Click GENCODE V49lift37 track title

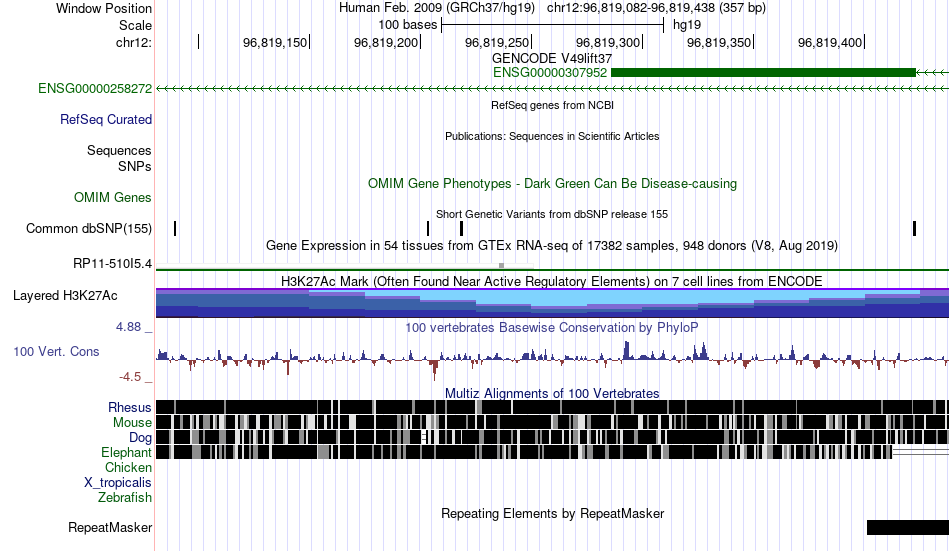(x=552, y=58)
